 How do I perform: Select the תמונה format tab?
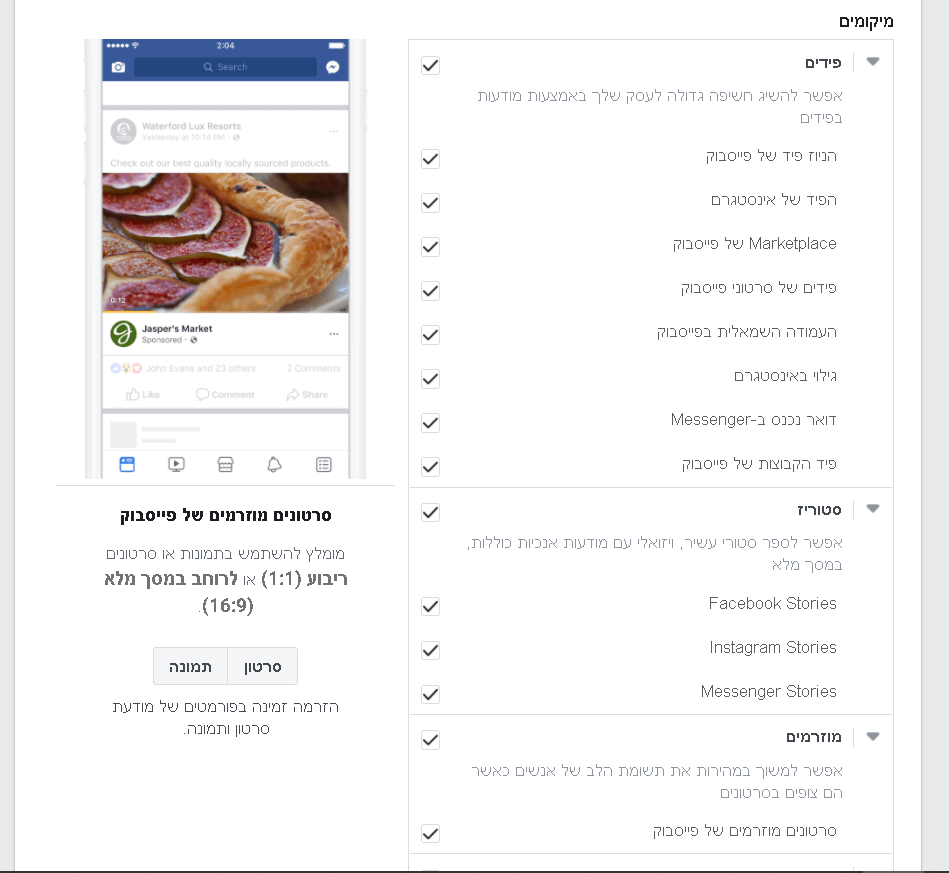[190, 666]
